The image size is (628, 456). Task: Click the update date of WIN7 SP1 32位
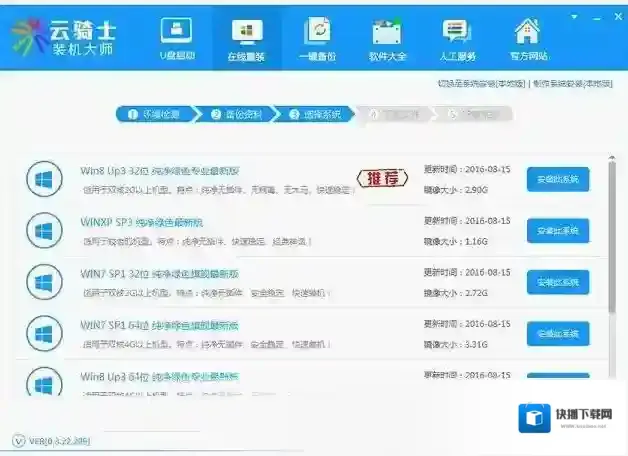coord(467,272)
